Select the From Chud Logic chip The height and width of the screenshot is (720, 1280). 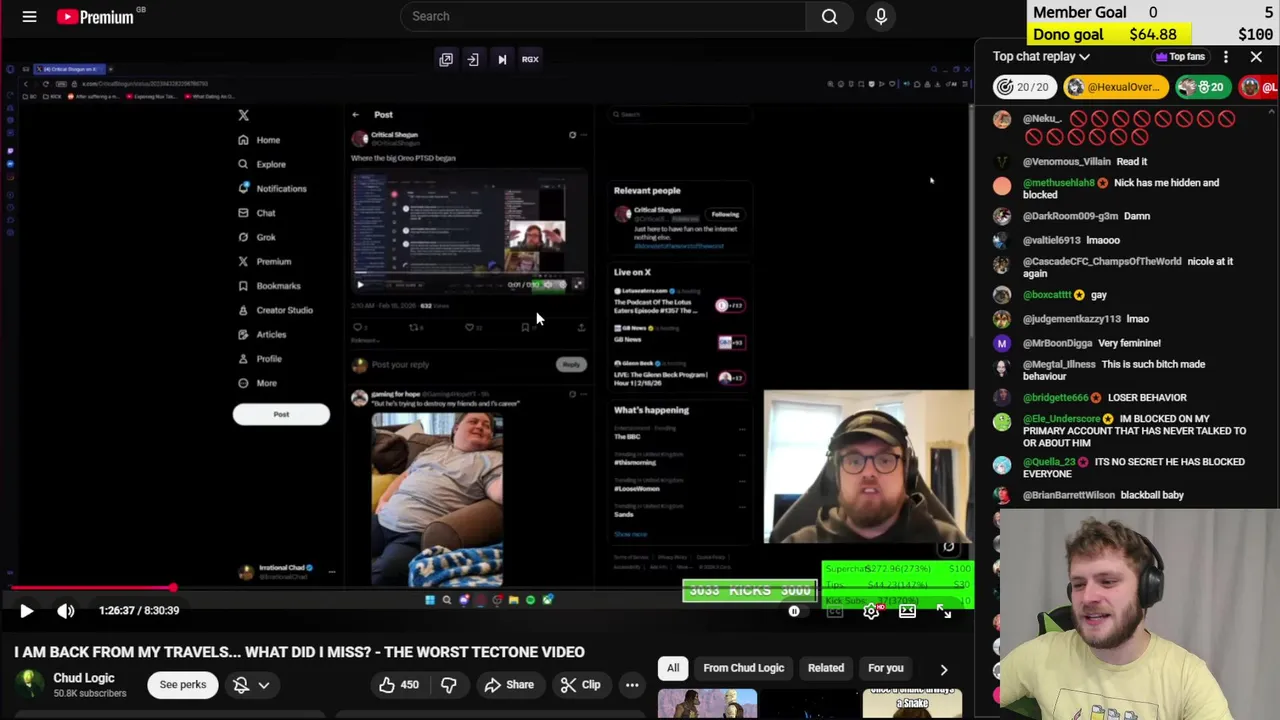point(743,668)
